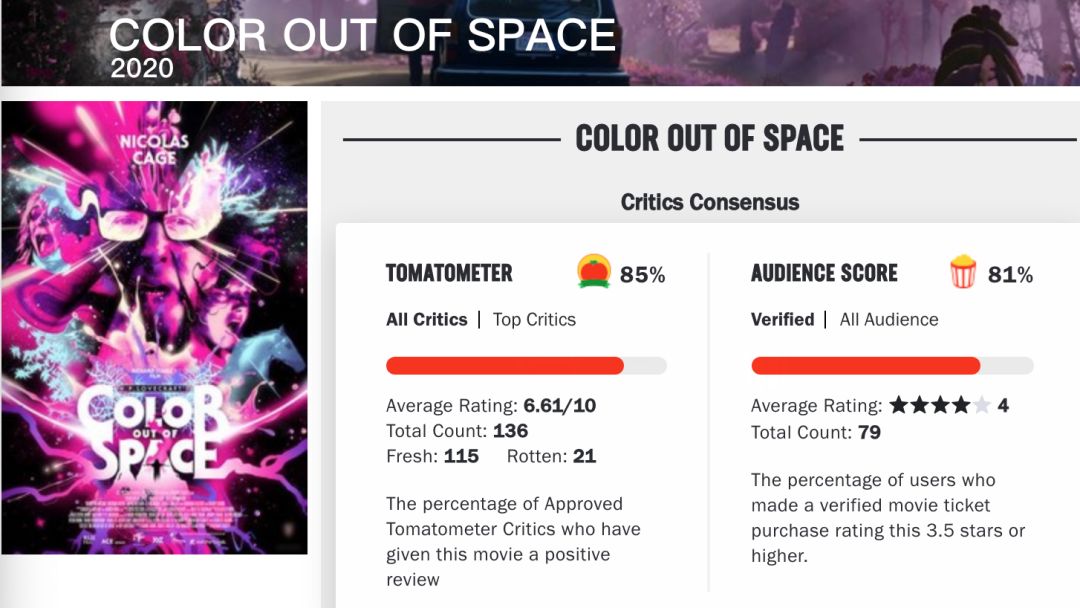The height and width of the screenshot is (608, 1080).
Task: Click the Audience Score progress bar
Action: (866, 366)
